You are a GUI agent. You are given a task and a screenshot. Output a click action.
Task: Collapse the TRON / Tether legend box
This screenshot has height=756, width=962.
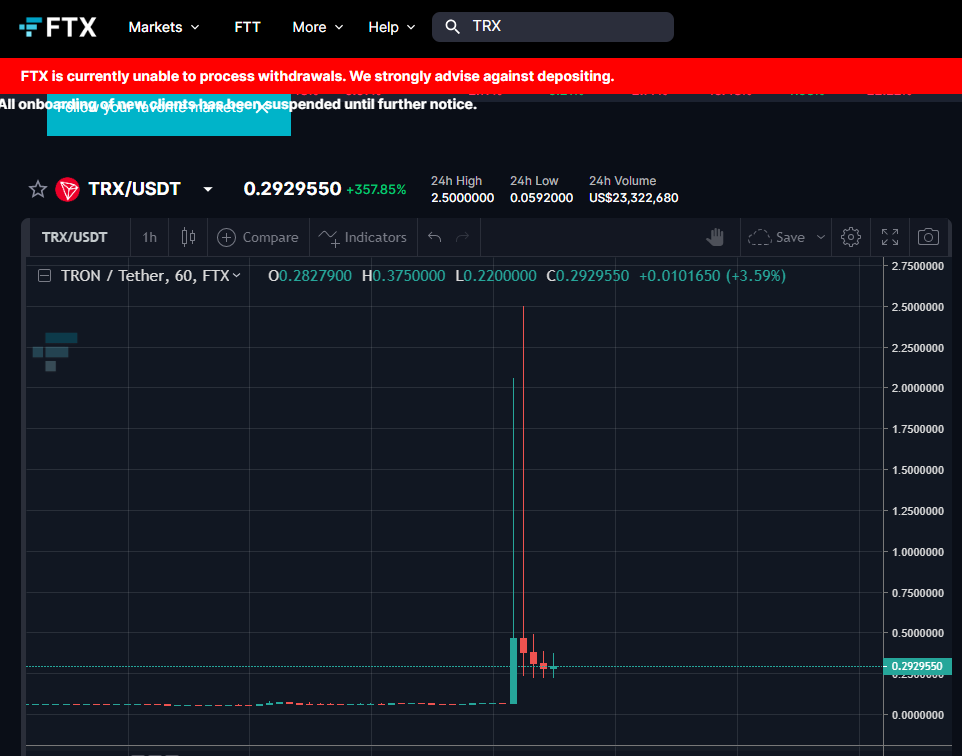coord(44,275)
